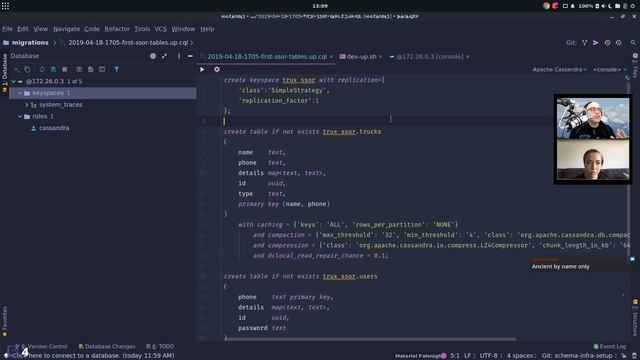This screenshot has height=360, width=640.
Task: Open the Refactor menu
Action: tap(117, 29)
